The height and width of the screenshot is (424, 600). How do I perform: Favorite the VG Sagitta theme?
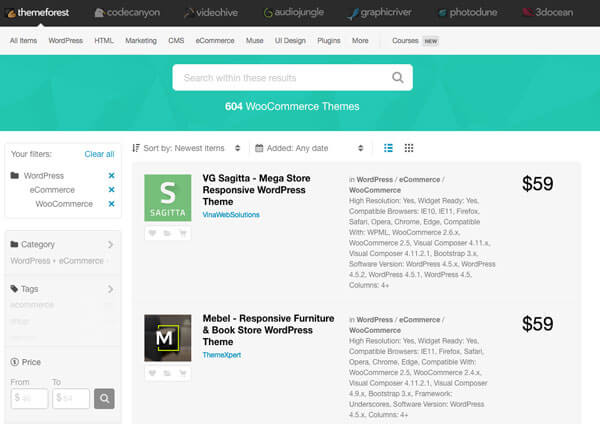point(152,233)
